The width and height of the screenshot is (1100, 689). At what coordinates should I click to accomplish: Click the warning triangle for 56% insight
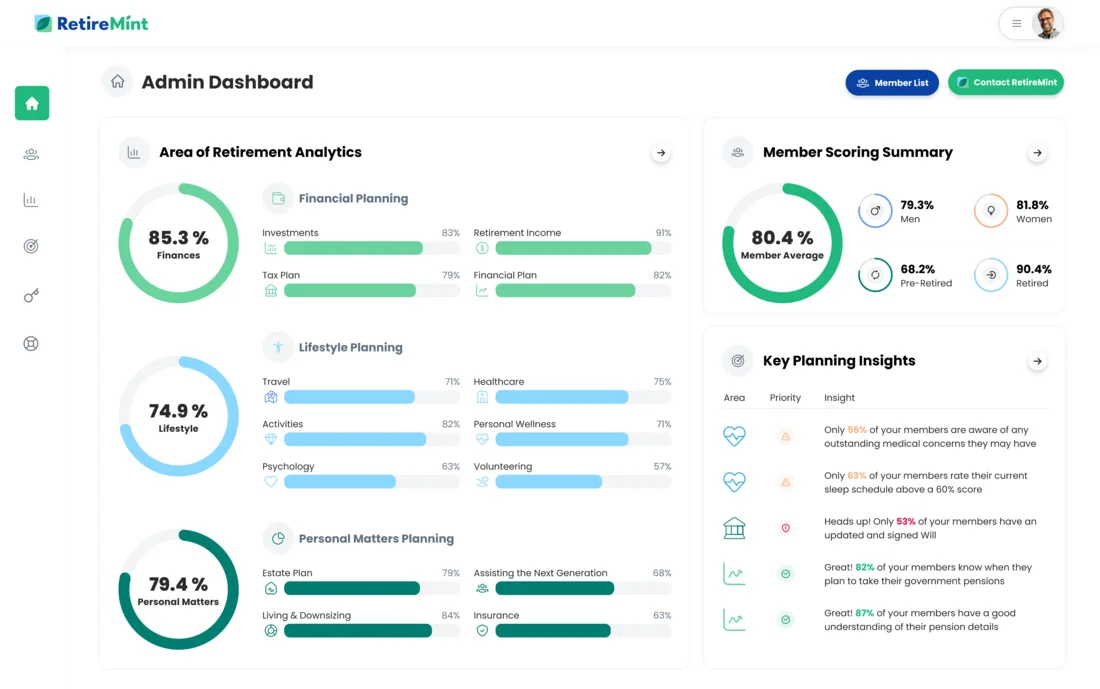tap(786, 436)
